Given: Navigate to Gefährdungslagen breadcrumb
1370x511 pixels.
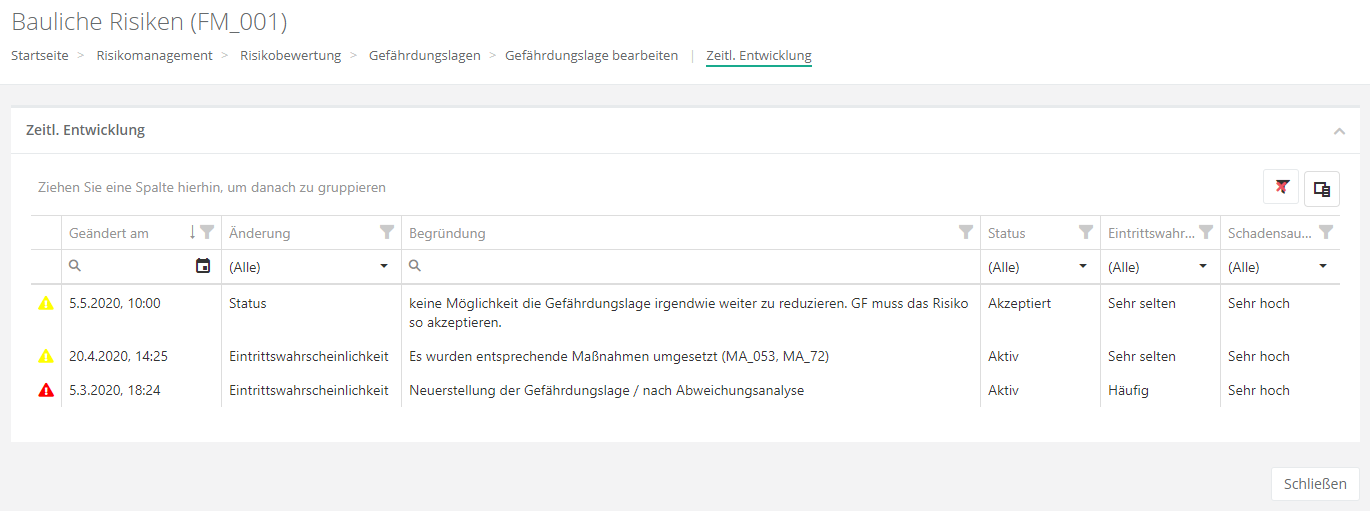Looking at the screenshot, I should [x=424, y=56].
